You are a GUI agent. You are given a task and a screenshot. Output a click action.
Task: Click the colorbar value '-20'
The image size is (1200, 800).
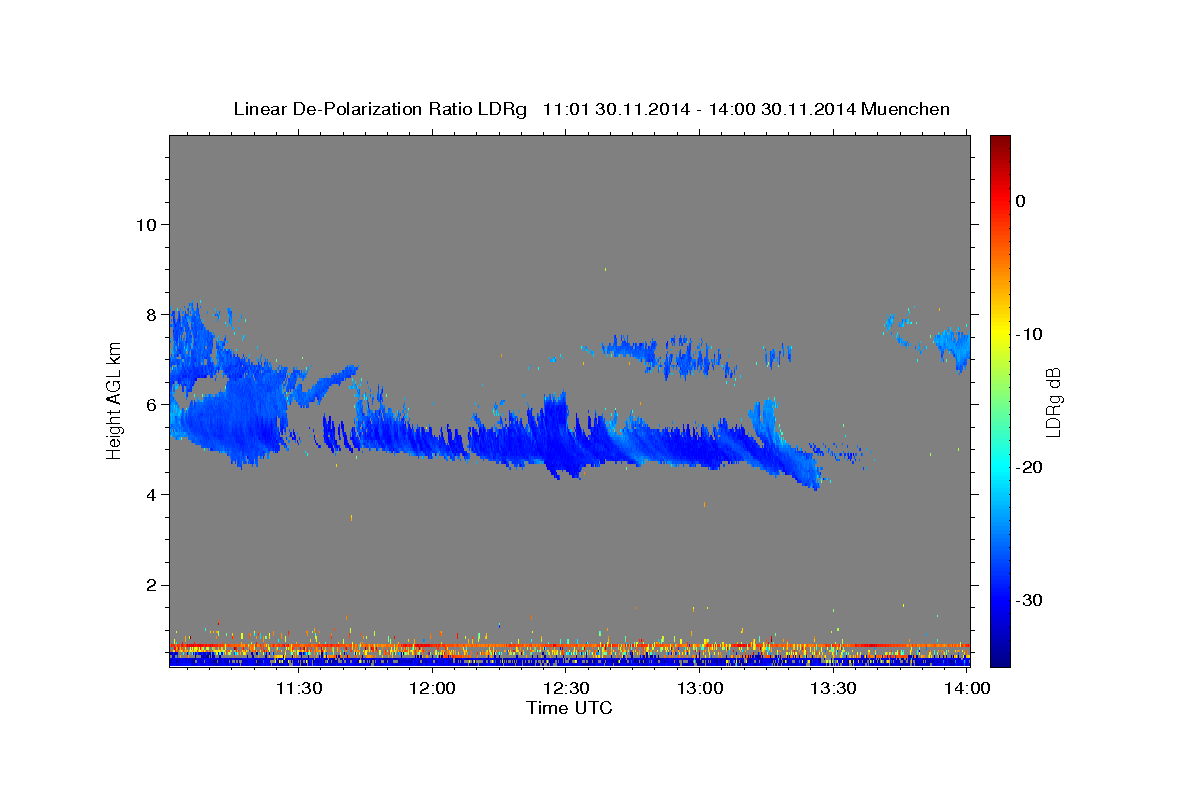pos(1030,467)
